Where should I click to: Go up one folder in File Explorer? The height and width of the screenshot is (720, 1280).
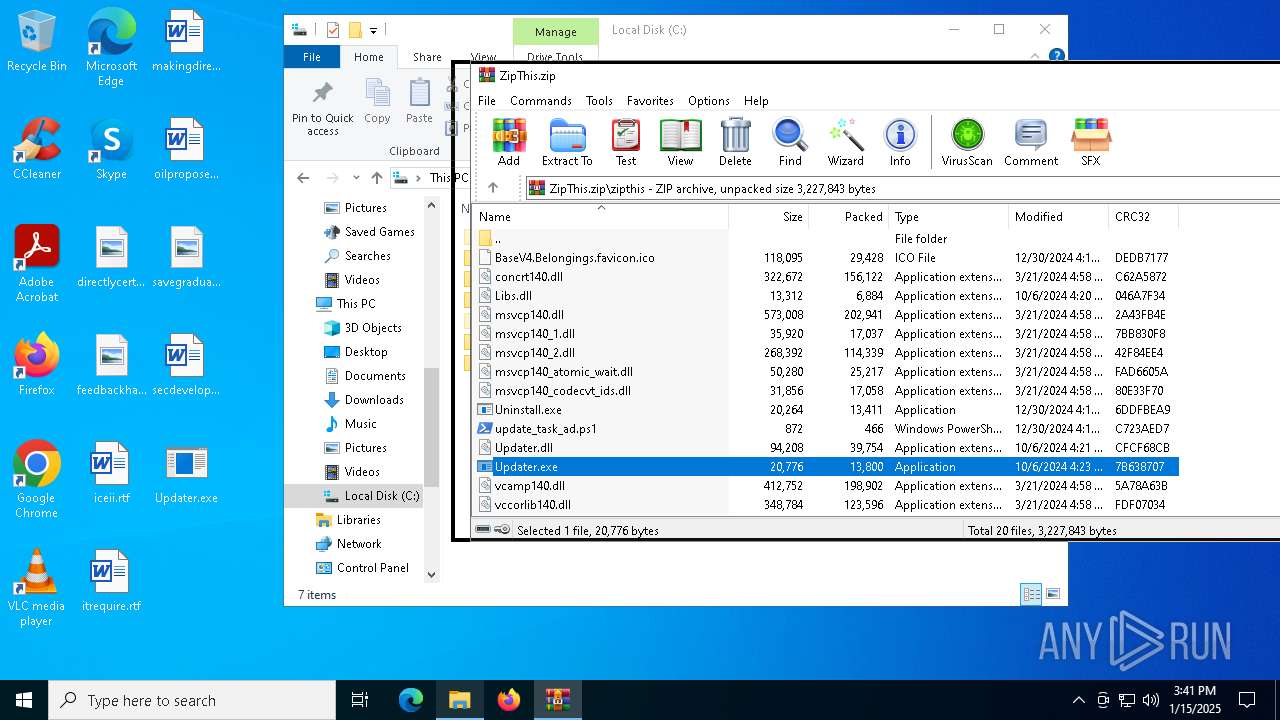point(376,178)
